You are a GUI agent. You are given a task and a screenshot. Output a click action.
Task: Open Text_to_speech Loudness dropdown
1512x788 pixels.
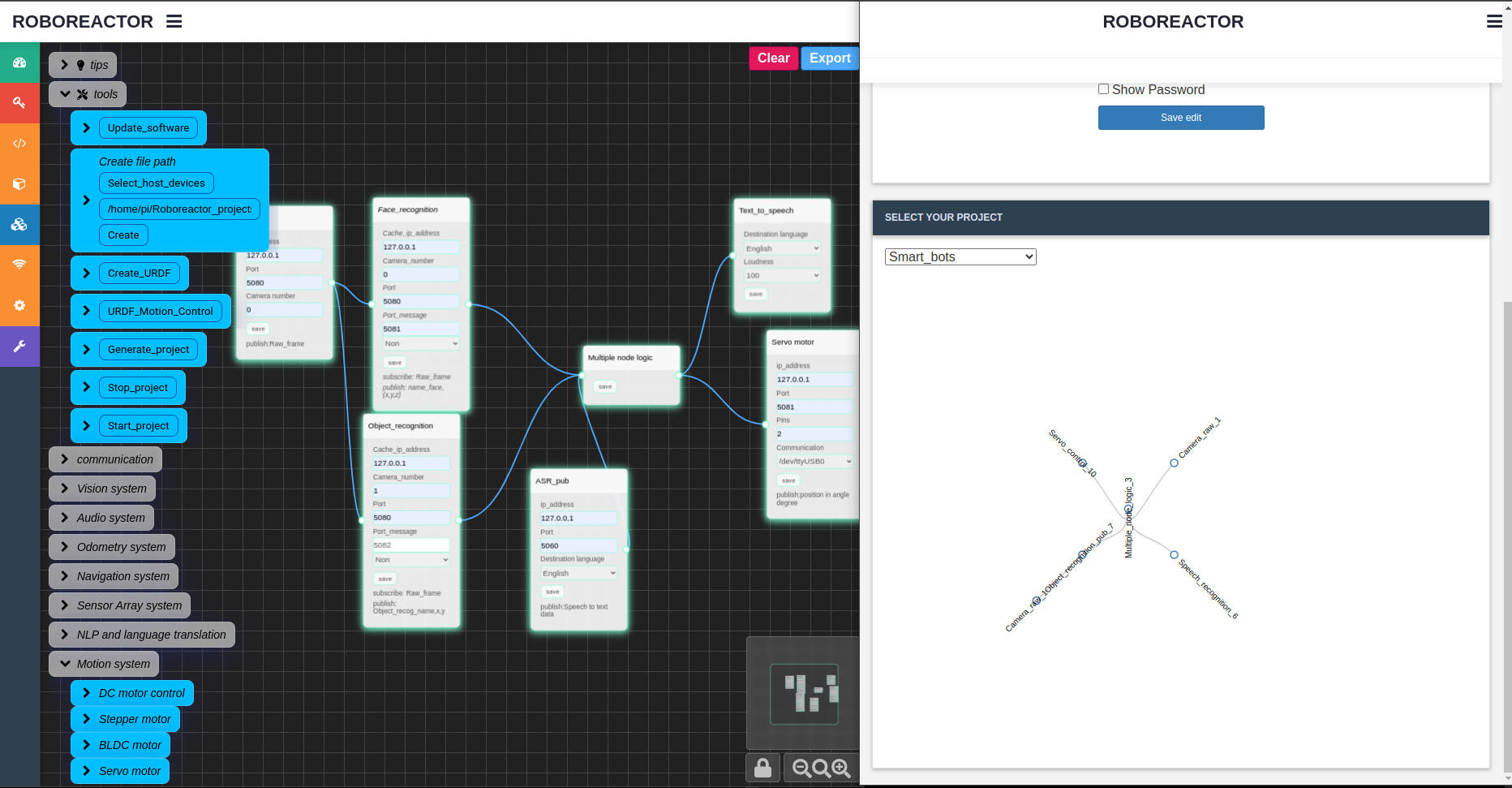tap(782, 276)
